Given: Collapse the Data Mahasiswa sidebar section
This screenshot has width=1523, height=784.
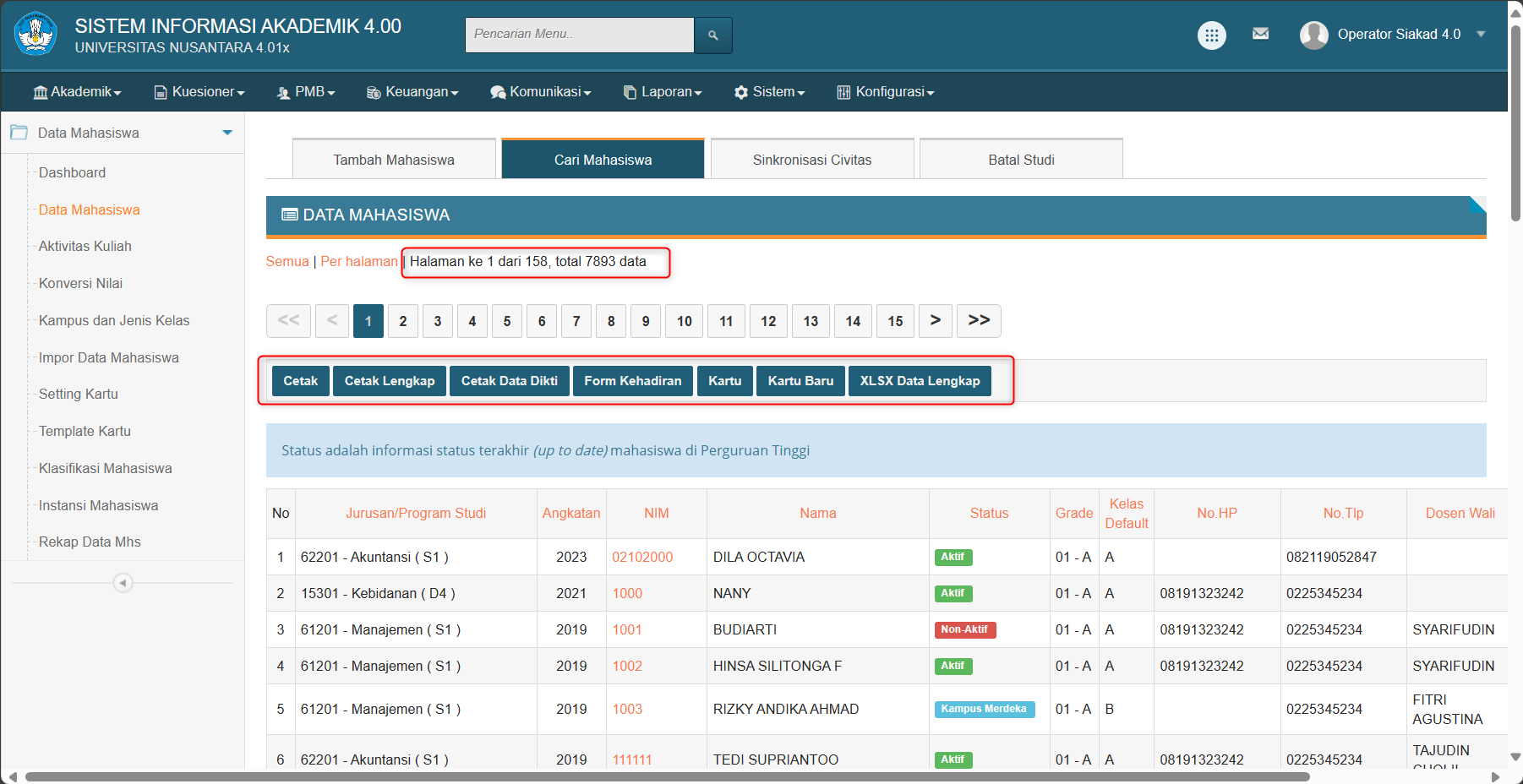Looking at the screenshot, I should point(227,133).
